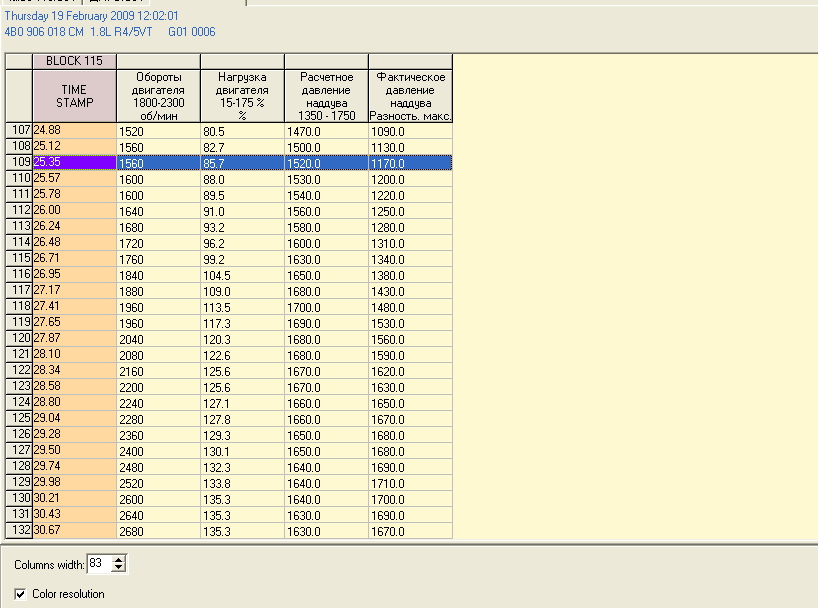Click RPM value 1760

[x=159, y=258]
